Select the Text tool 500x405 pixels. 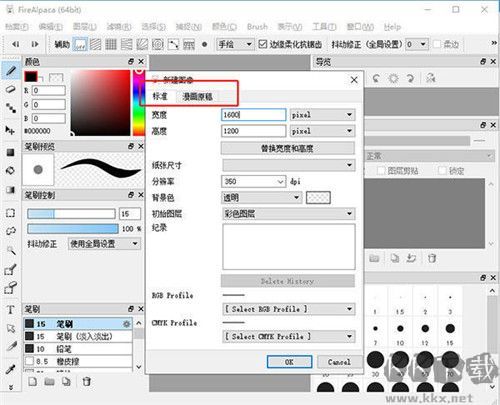click(11, 310)
